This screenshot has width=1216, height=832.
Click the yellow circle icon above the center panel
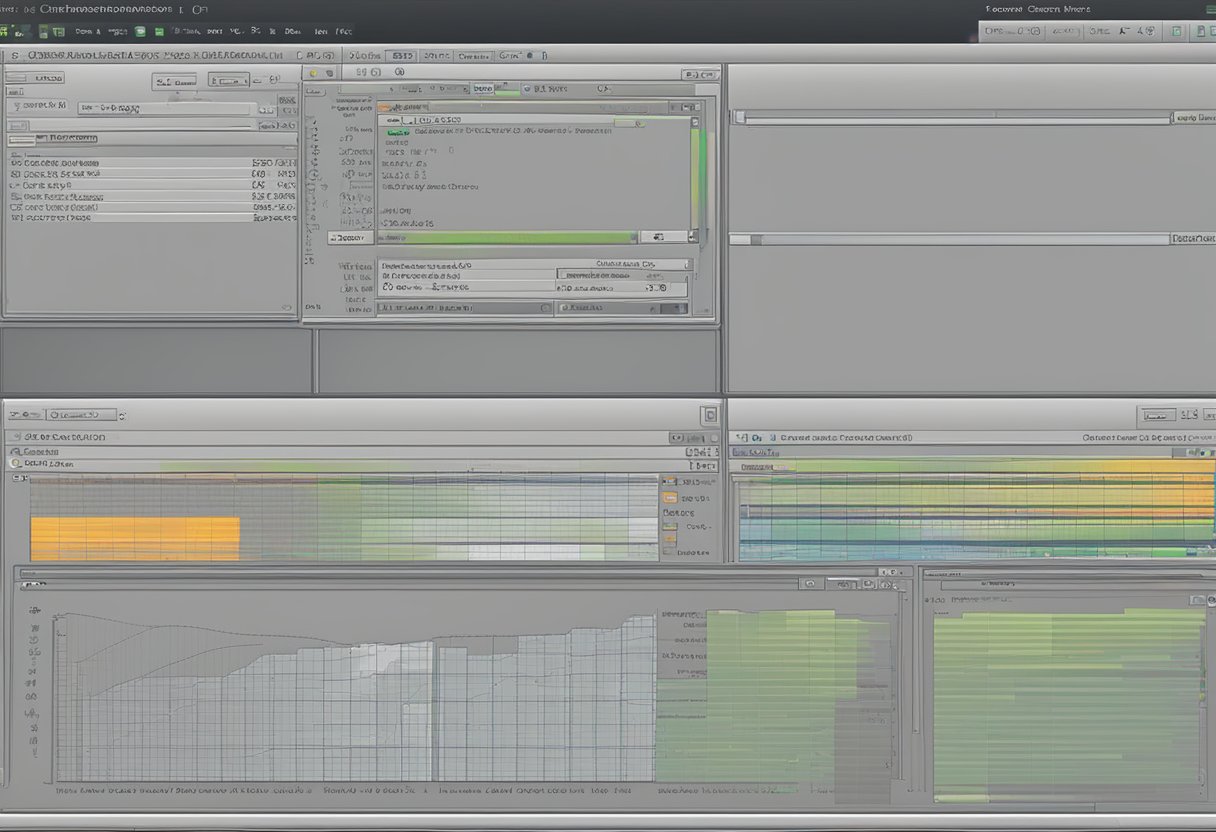pyautogui.click(x=312, y=73)
